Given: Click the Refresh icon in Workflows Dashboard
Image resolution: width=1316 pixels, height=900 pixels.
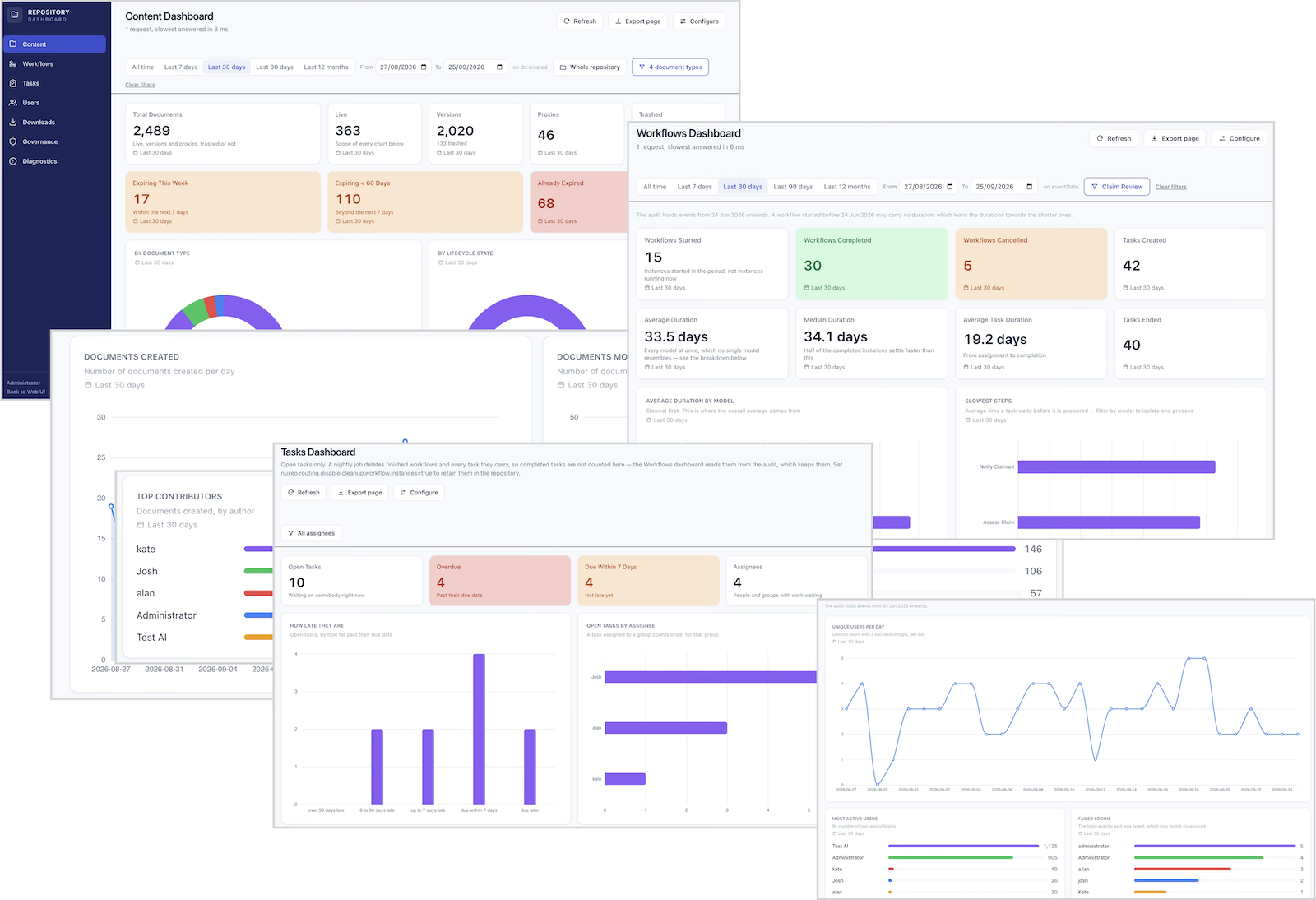Looking at the screenshot, I should (1101, 138).
